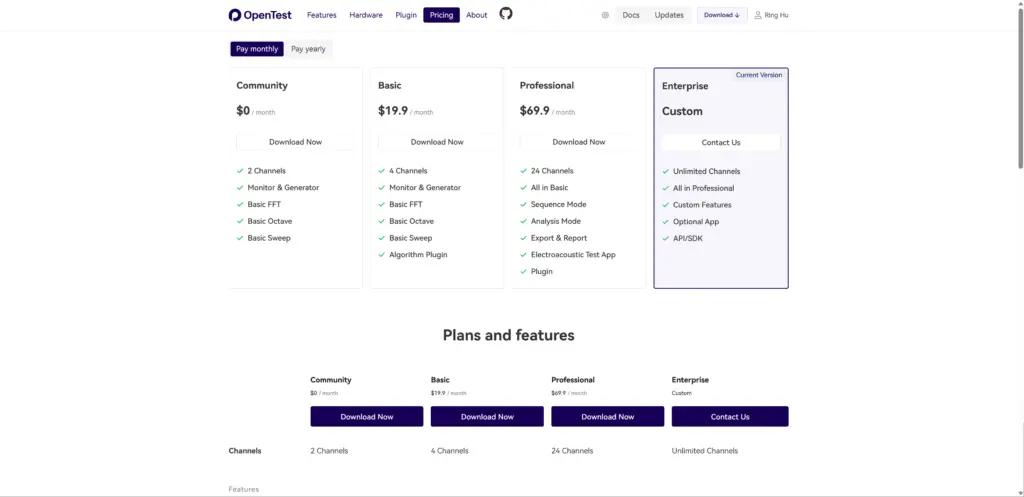Click the page vertical scrollbar
This screenshot has height=497, width=1024.
pyautogui.click(x=1020, y=91)
